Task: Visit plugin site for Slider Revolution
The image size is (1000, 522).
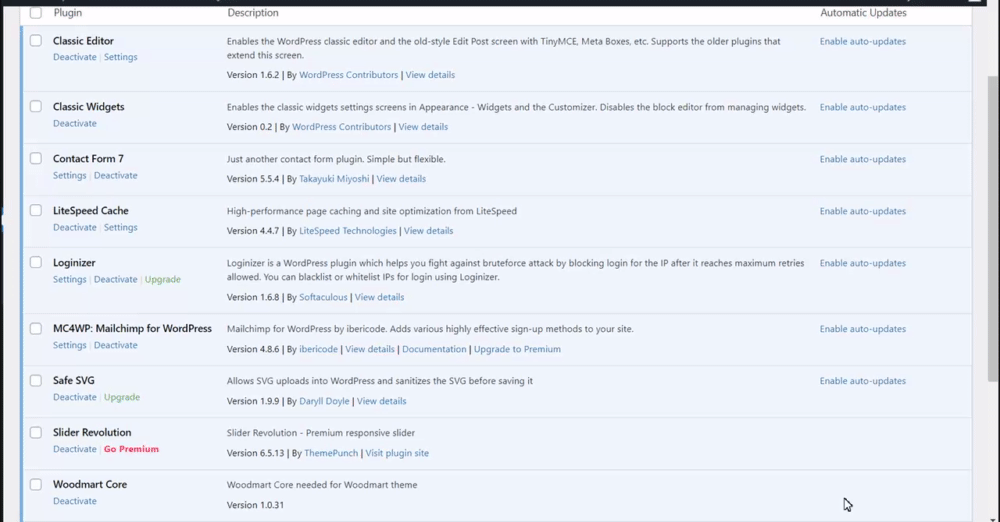Action: (x=397, y=453)
